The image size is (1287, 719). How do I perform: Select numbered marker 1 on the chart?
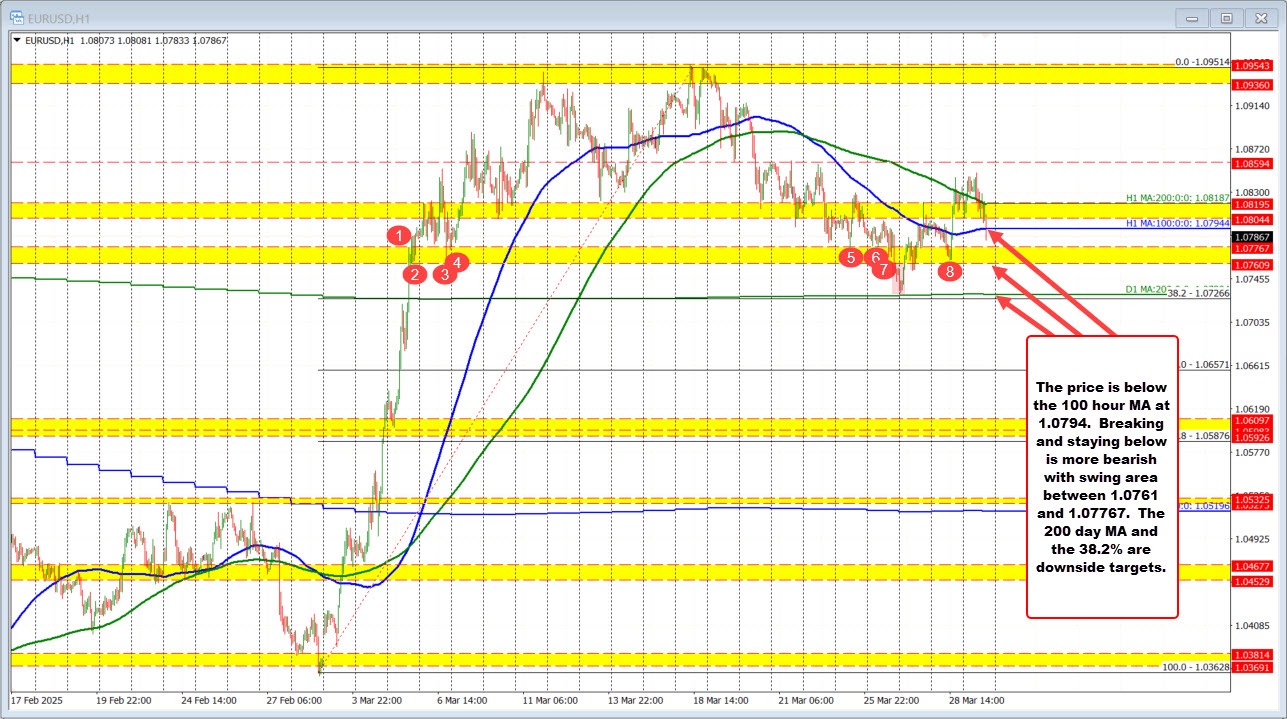point(401,236)
